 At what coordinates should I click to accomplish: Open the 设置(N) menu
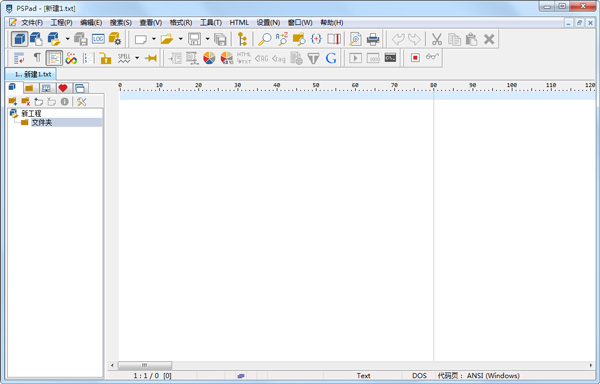tap(268, 23)
